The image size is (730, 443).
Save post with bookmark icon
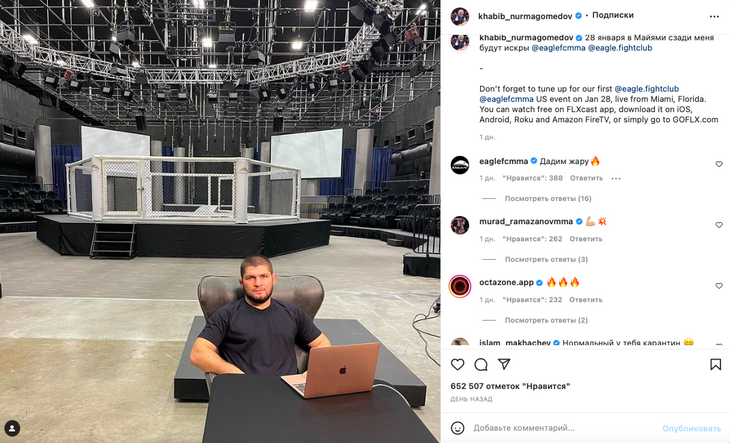point(716,364)
